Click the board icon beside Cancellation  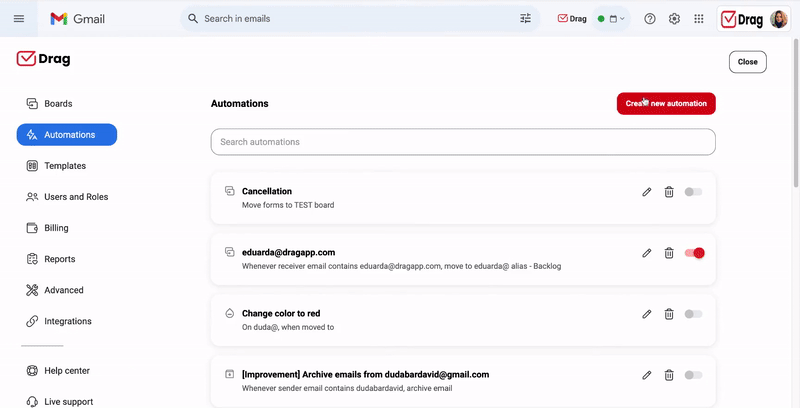pyautogui.click(x=230, y=191)
